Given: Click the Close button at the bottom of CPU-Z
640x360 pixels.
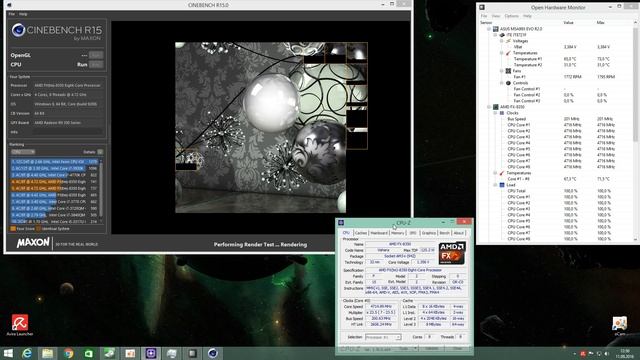Looking at the screenshot, I should 458,349.
